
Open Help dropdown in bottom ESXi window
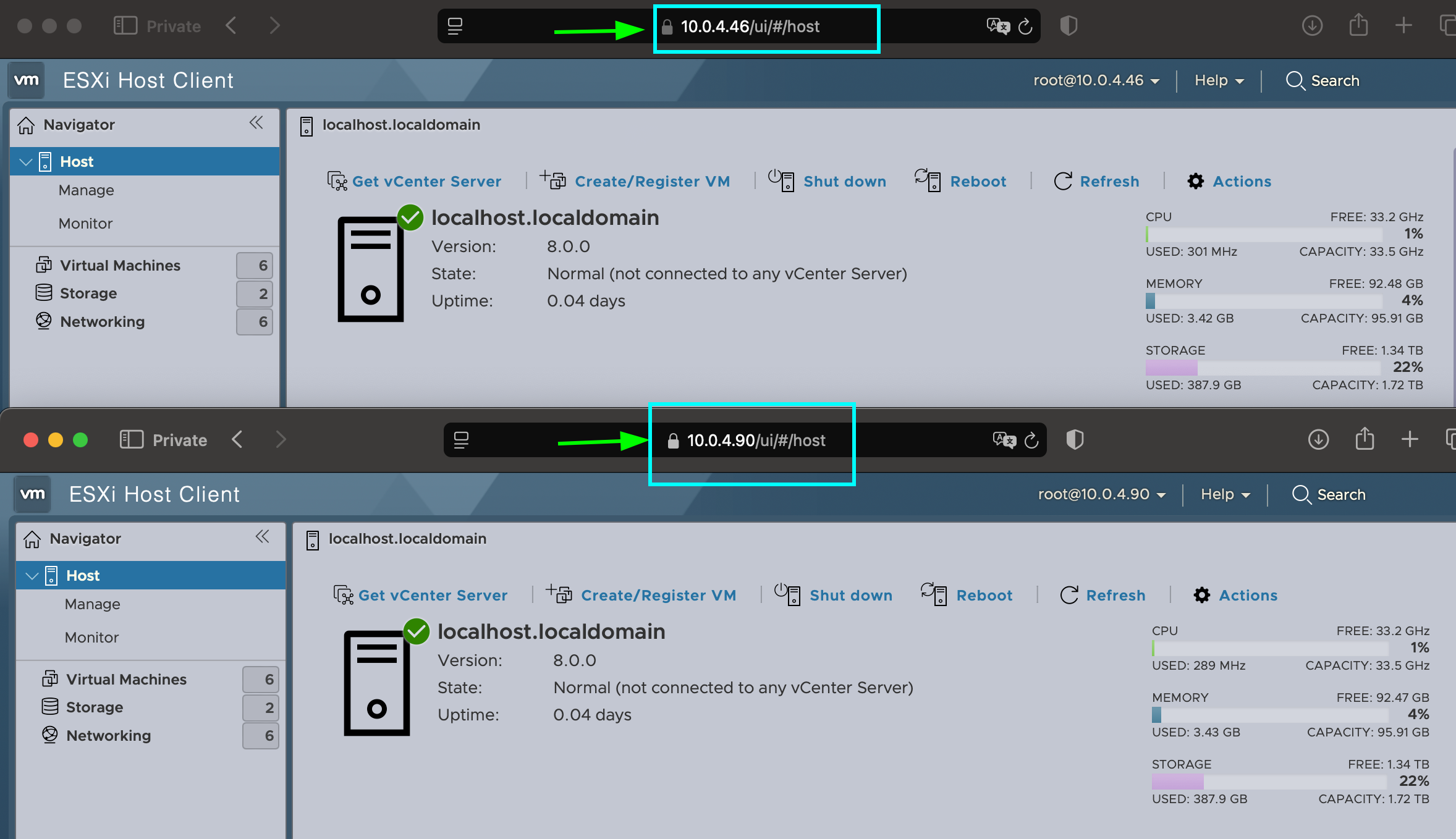click(1224, 494)
